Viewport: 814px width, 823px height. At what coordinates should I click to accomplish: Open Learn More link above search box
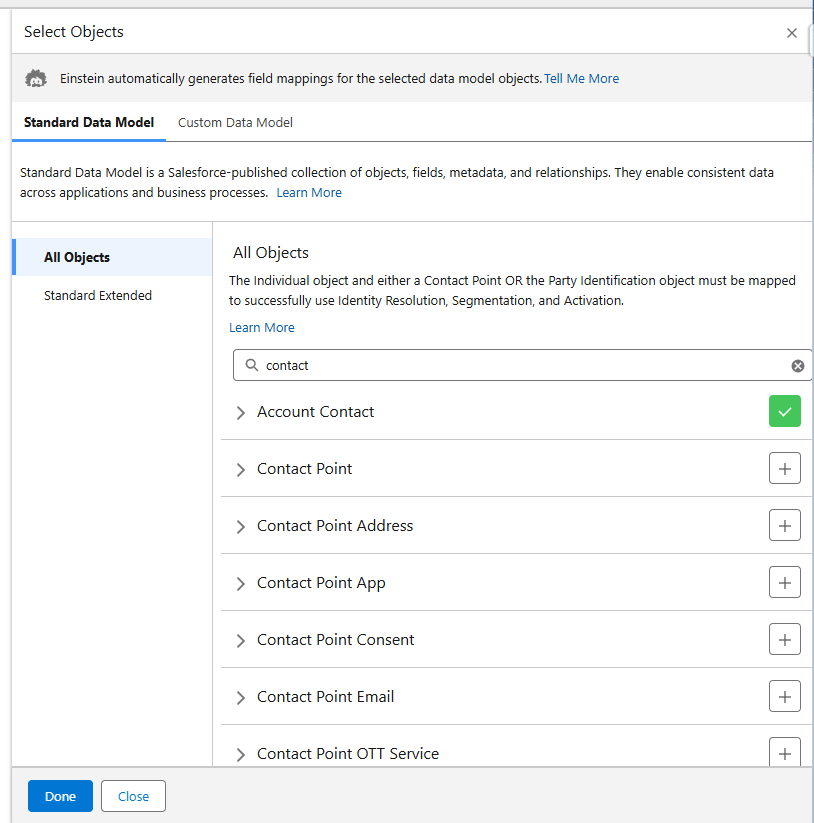[x=262, y=328]
